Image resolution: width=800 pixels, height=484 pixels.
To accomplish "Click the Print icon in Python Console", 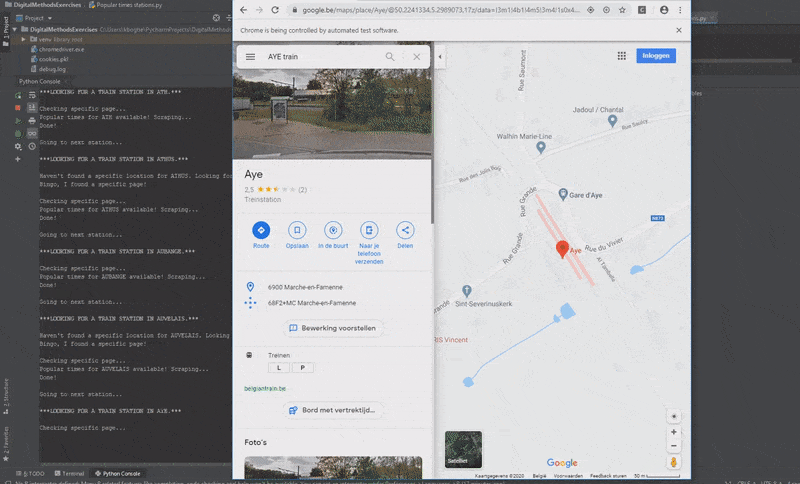I will pos(32,121).
